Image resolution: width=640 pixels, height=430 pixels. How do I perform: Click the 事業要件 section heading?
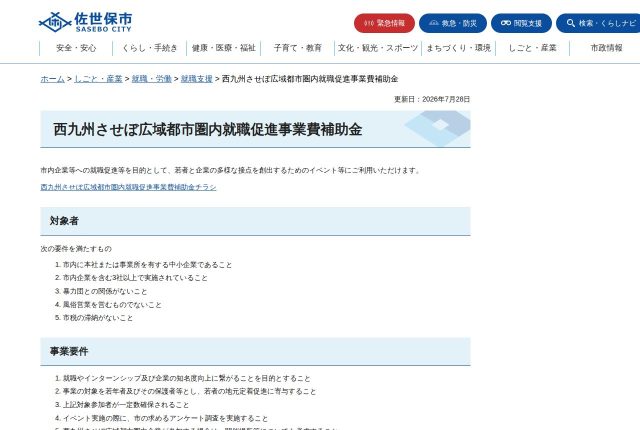pyautogui.click(x=69, y=351)
